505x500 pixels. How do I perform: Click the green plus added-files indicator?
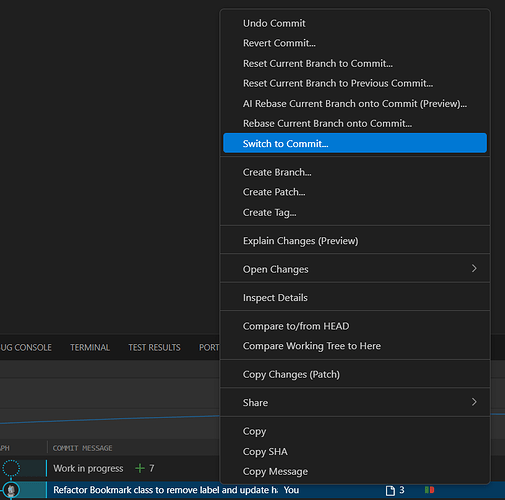[140, 468]
